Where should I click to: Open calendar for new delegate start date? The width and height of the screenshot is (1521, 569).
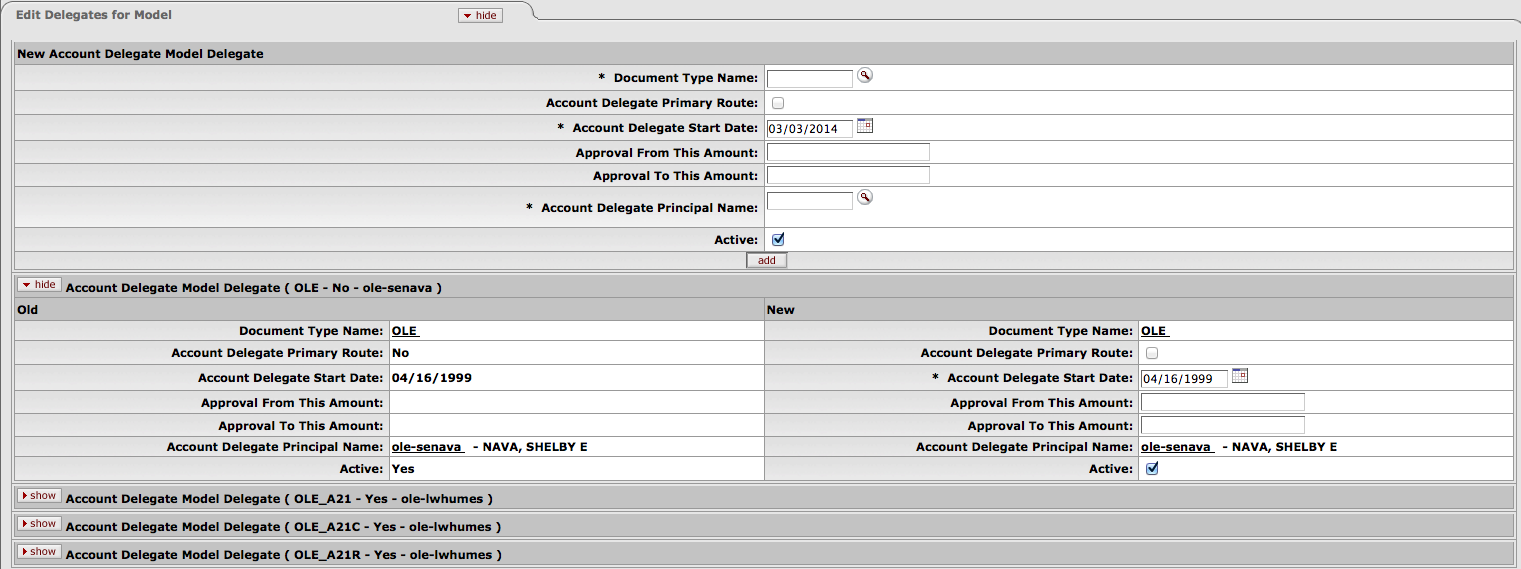point(865,126)
